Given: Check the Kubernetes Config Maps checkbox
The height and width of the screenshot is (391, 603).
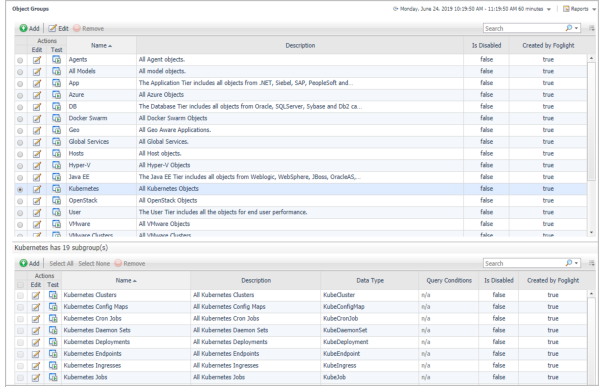Looking at the screenshot, I should pos(20,307).
